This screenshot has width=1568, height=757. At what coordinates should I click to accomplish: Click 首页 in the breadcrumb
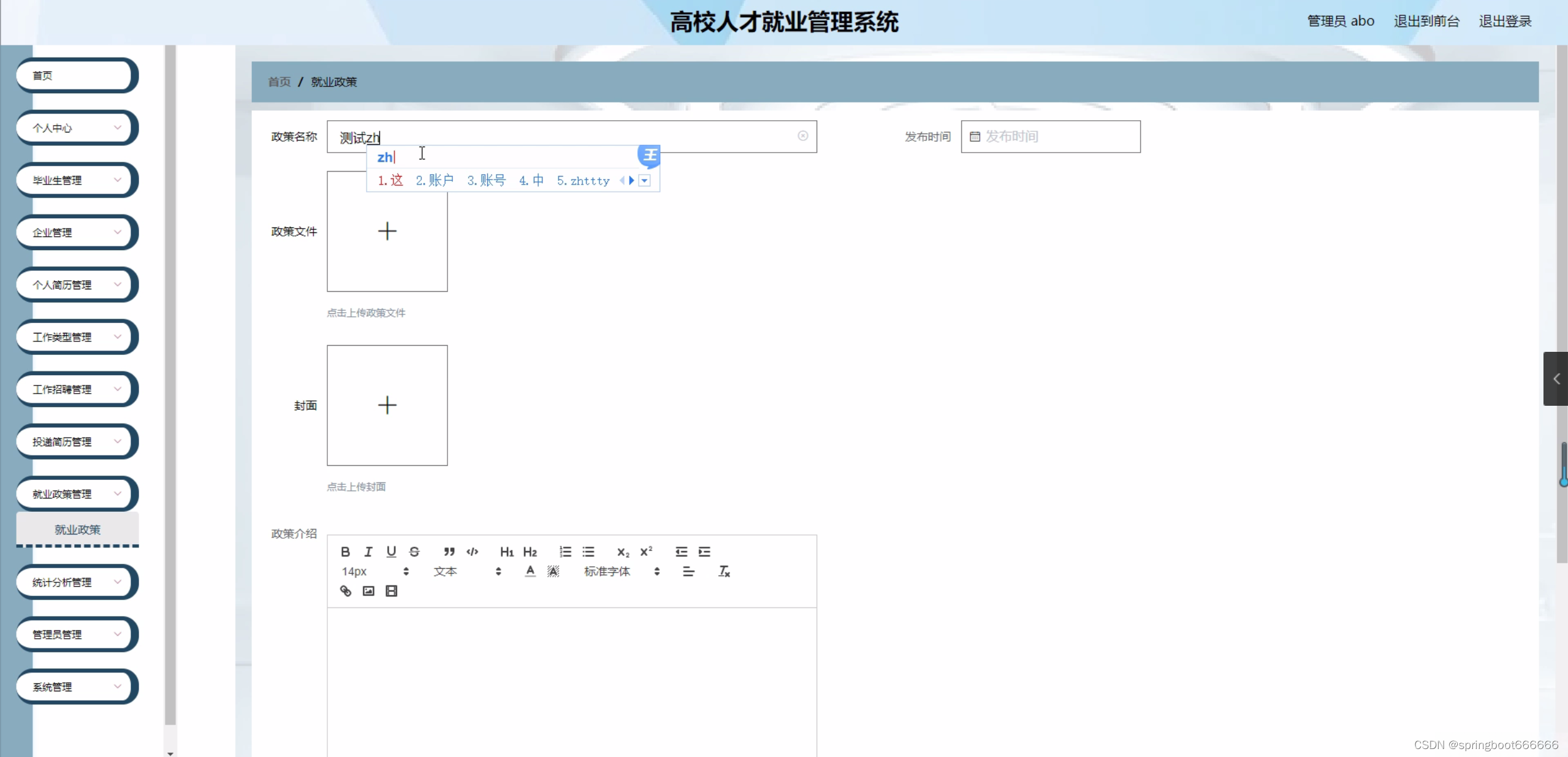(280, 82)
